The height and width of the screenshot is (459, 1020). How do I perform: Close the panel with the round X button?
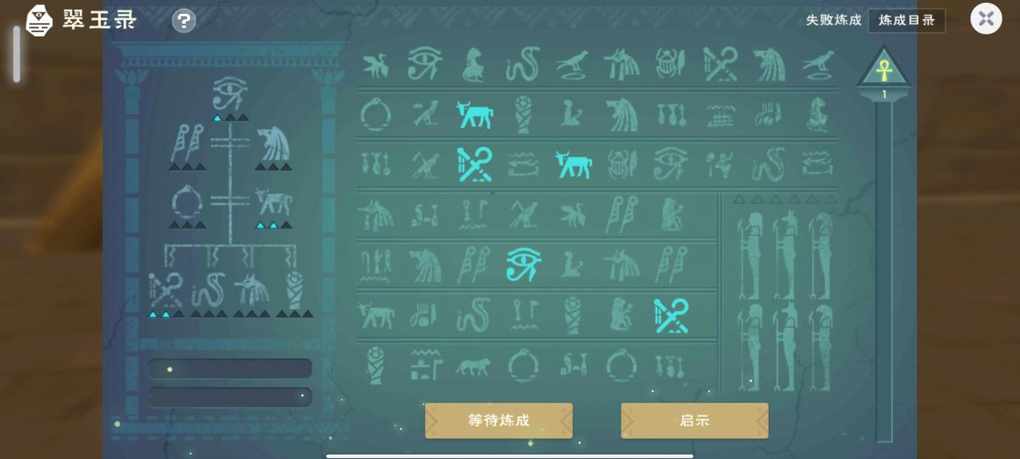(986, 18)
